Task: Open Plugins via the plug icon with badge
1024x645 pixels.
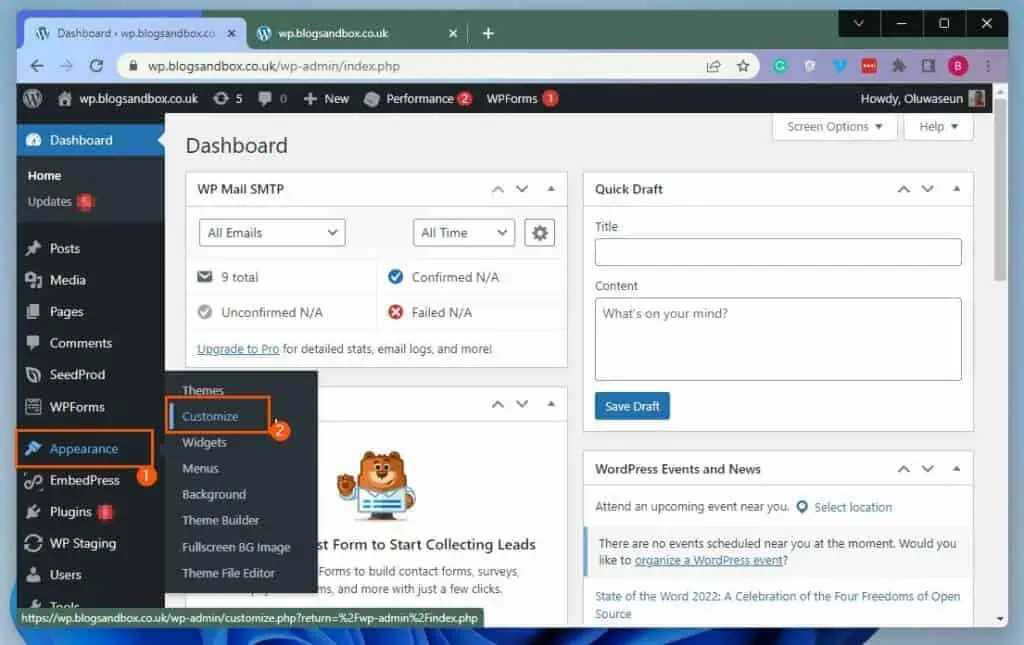Action: coord(33,512)
